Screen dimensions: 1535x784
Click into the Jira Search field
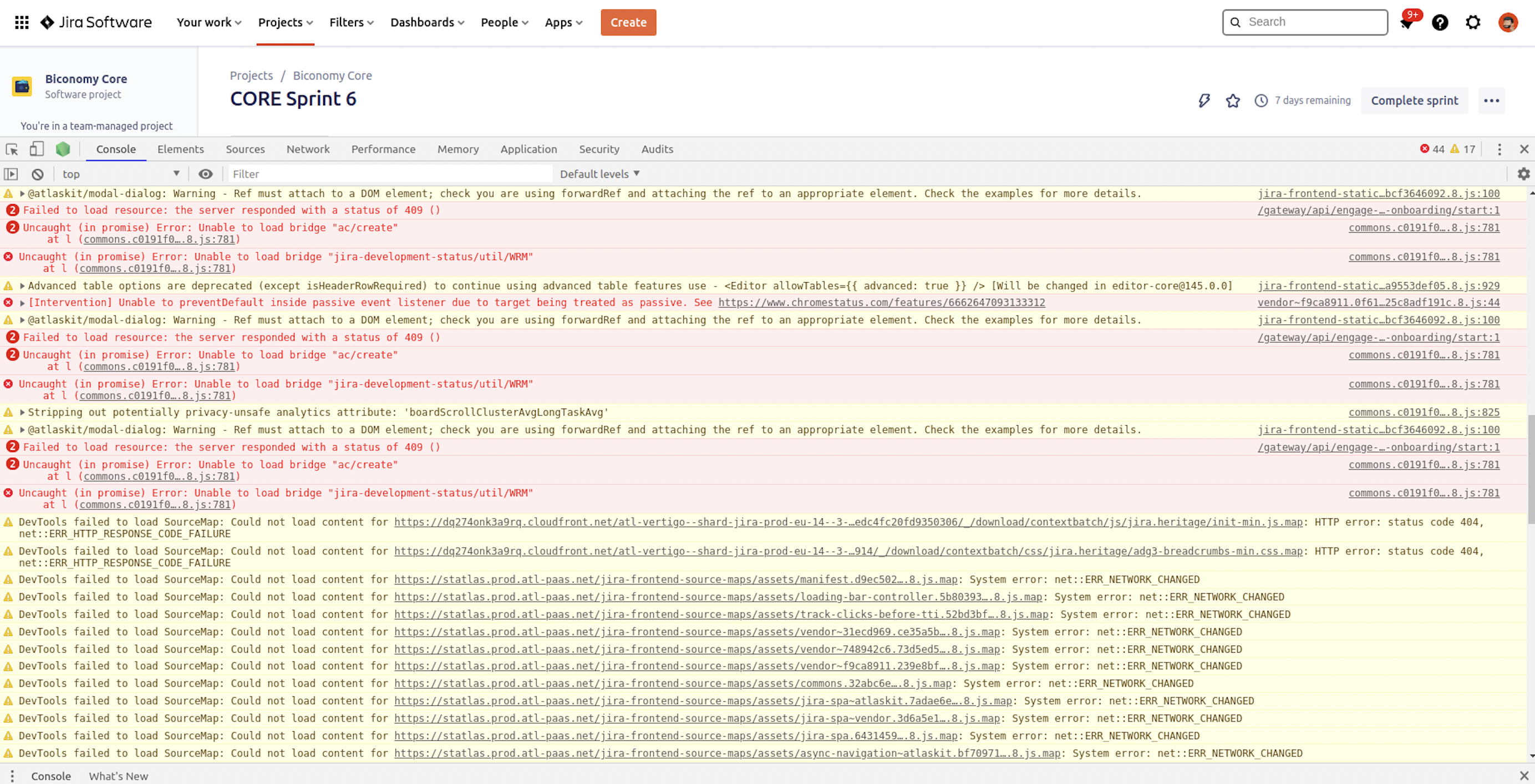click(1305, 23)
